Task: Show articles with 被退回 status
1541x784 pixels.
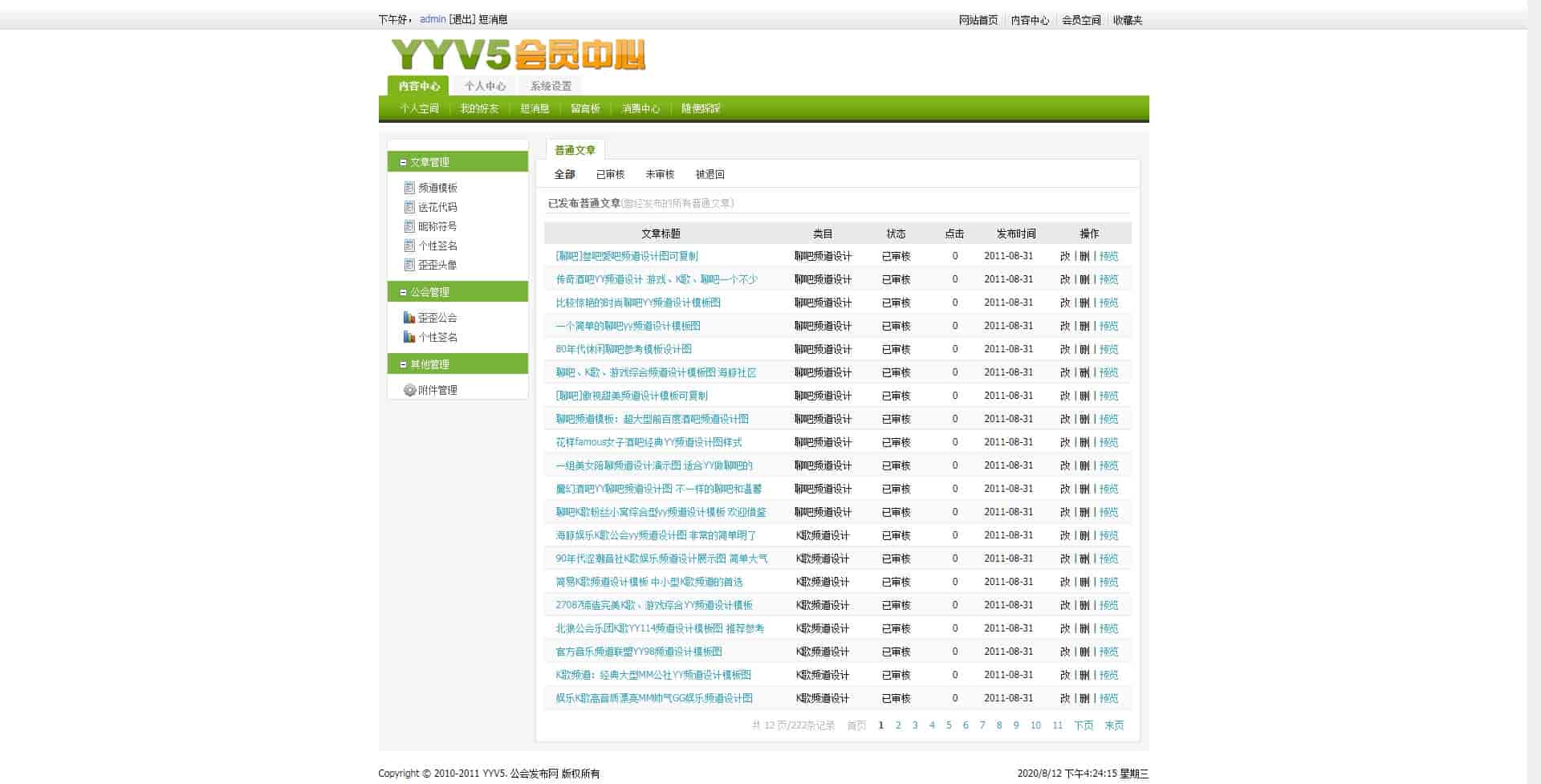Action: coord(710,174)
